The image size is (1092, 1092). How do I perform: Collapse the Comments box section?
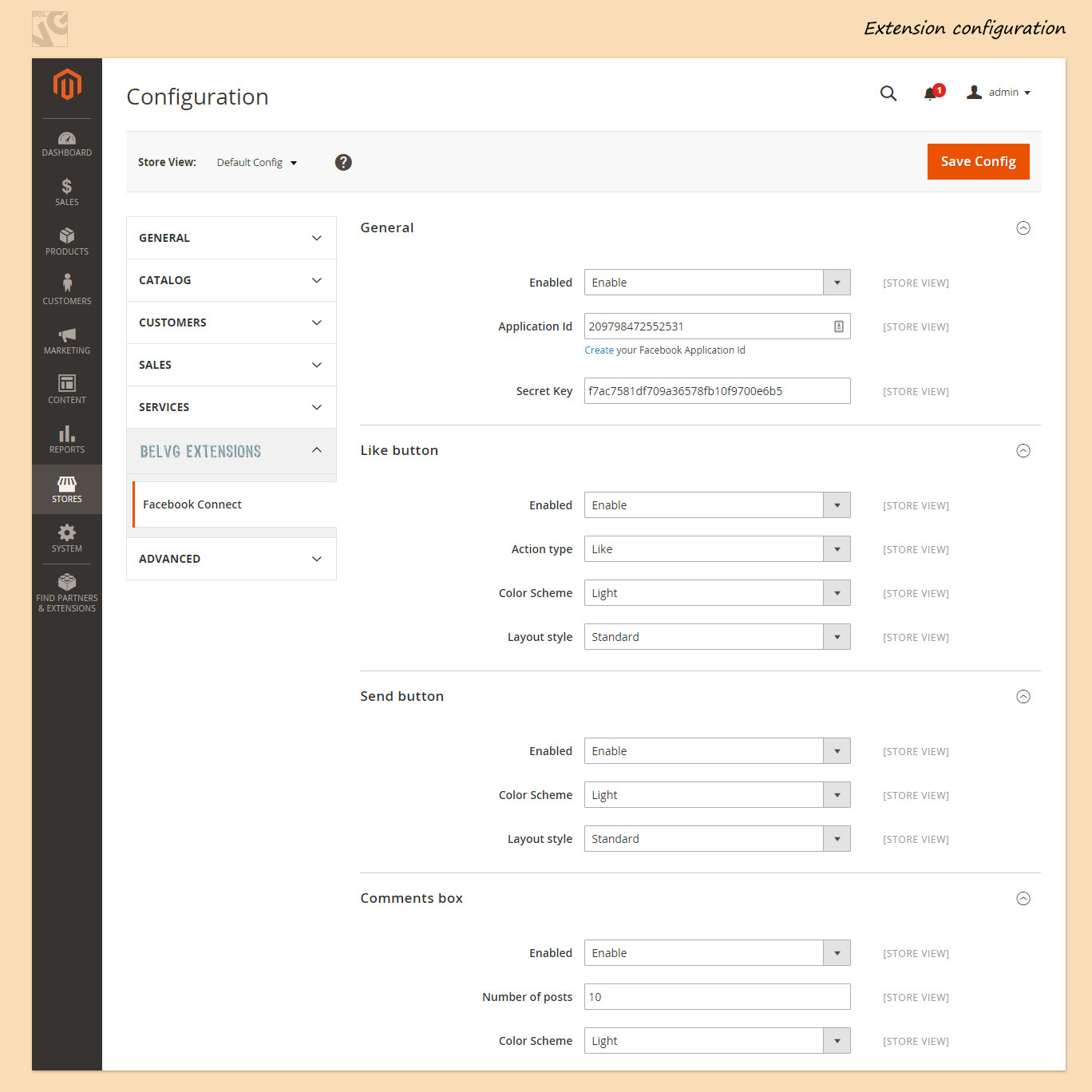(x=1023, y=899)
